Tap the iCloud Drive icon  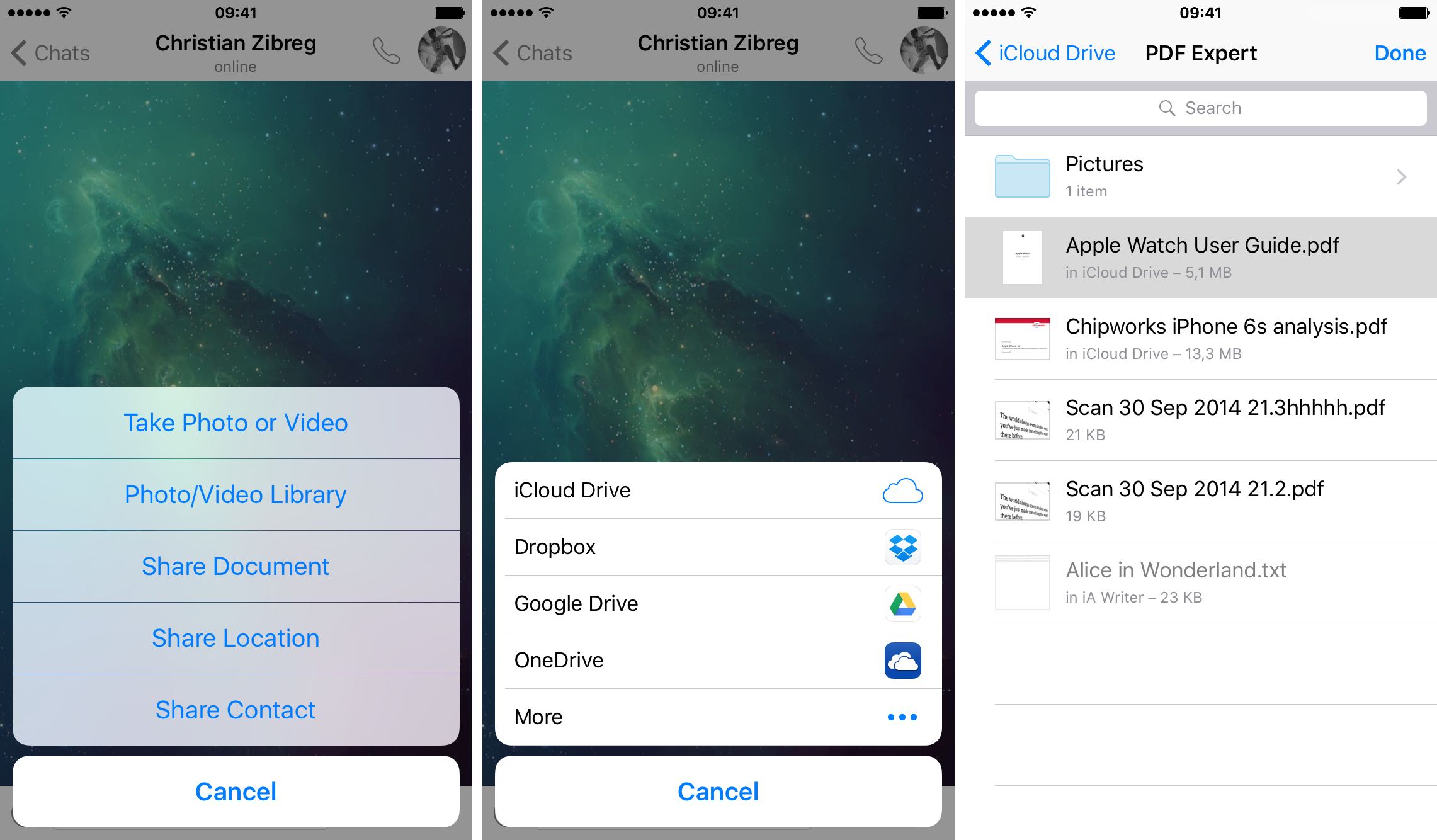click(902, 489)
